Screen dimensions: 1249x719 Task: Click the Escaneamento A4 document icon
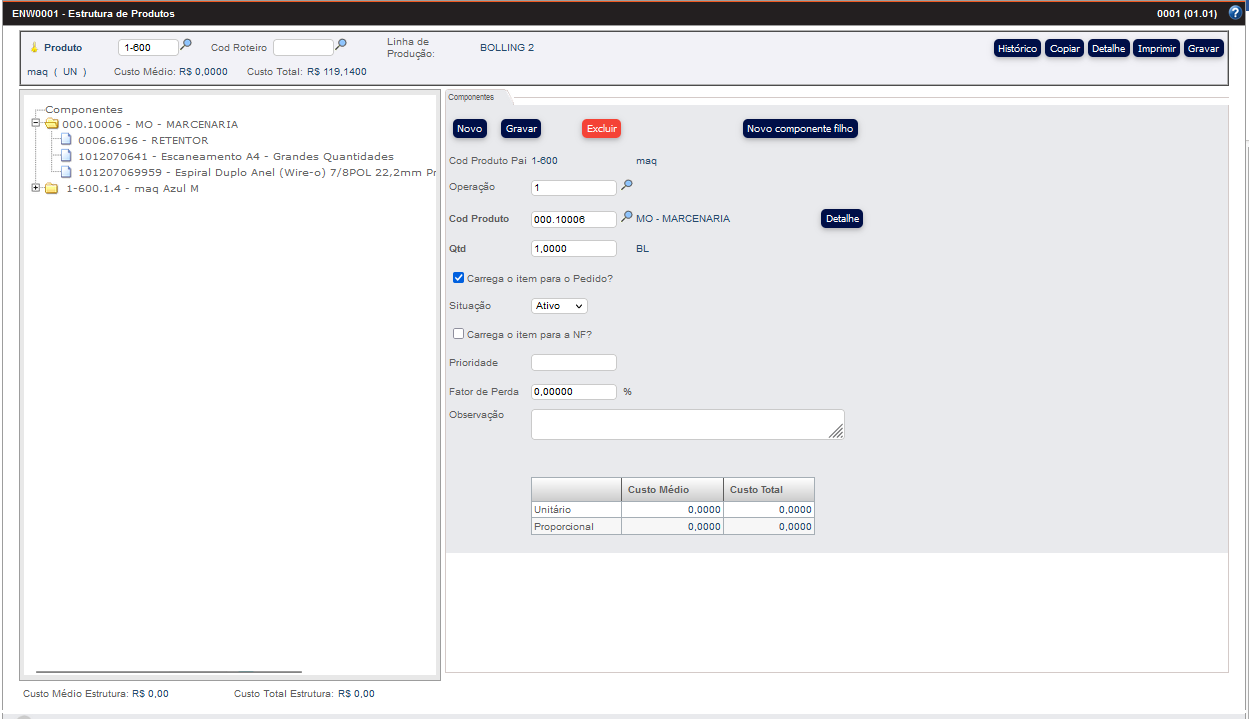pyautogui.click(x=67, y=156)
